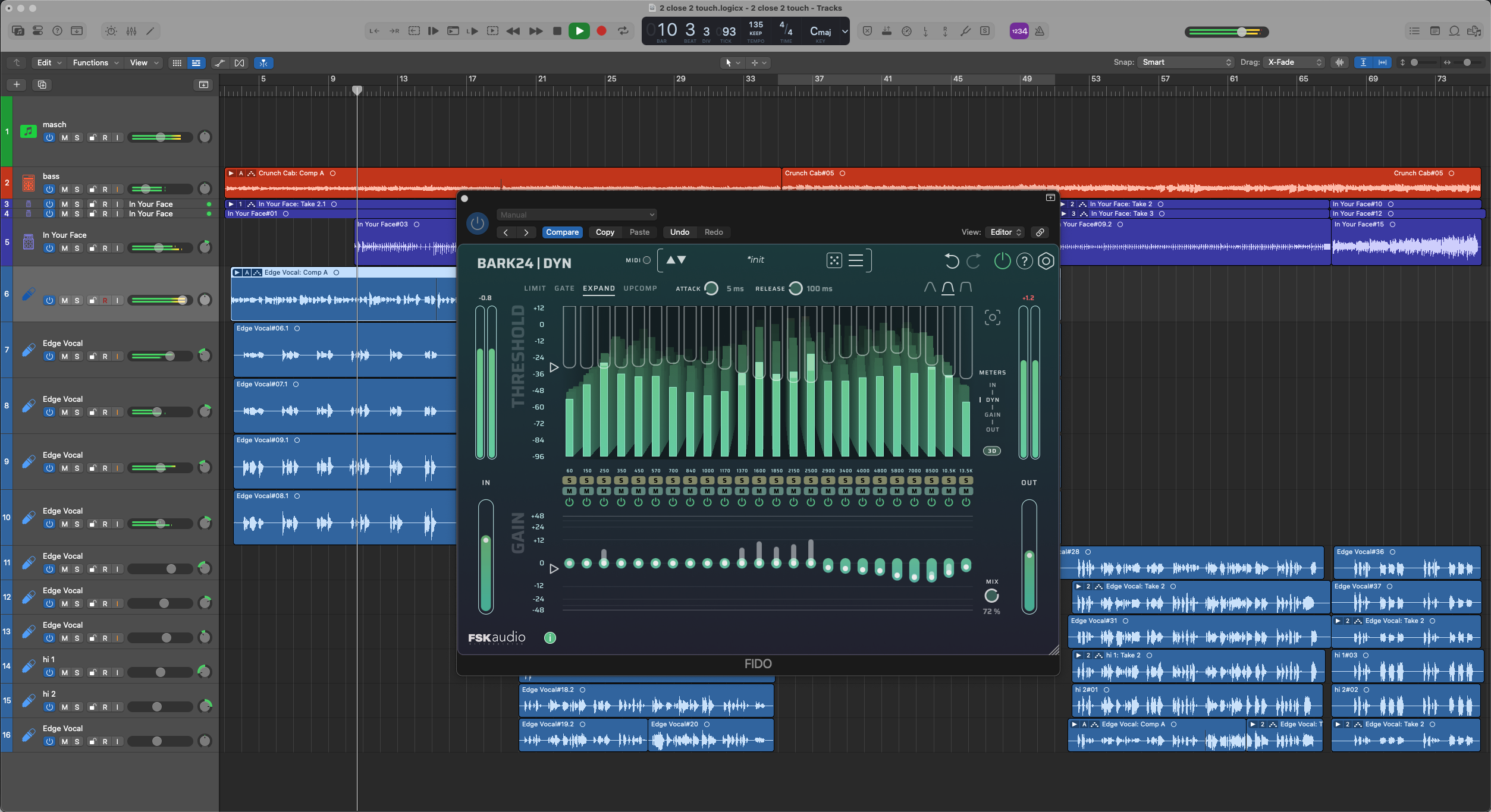Toggle the Cycle loop button
This screenshot has width=1491, height=812.
click(x=623, y=31)
